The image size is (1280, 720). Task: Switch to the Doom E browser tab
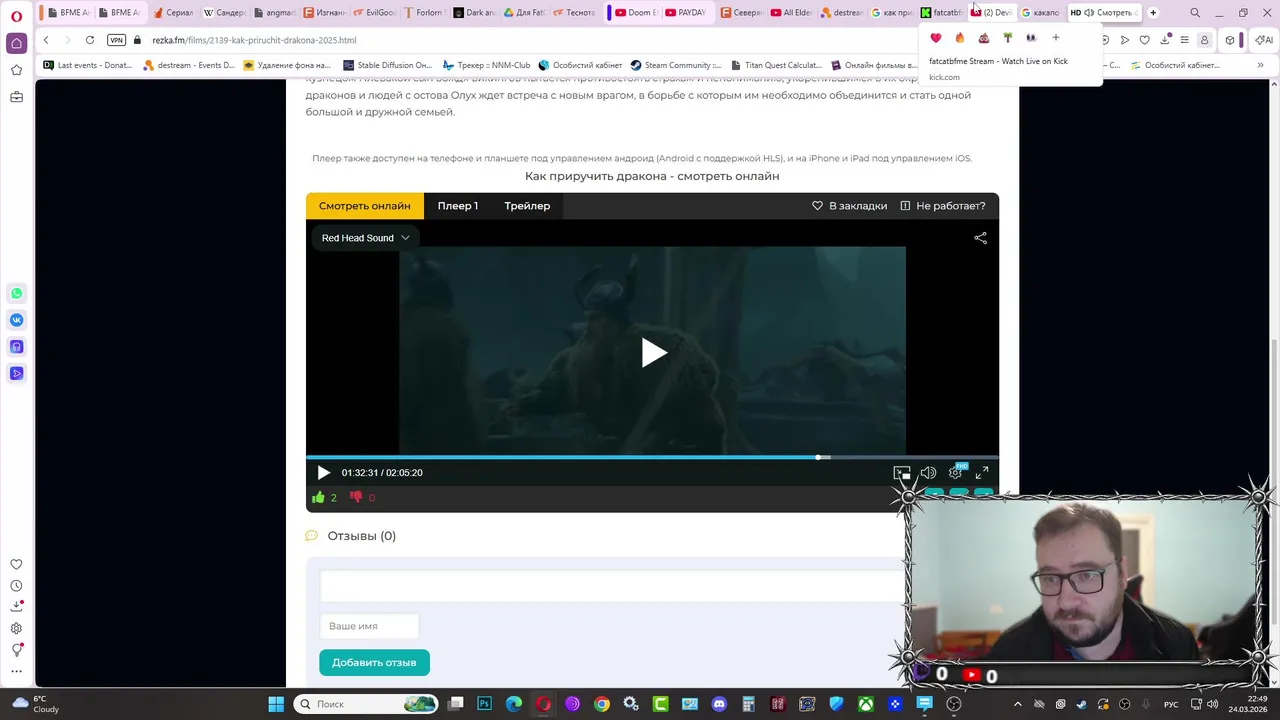tap(635, 13)
